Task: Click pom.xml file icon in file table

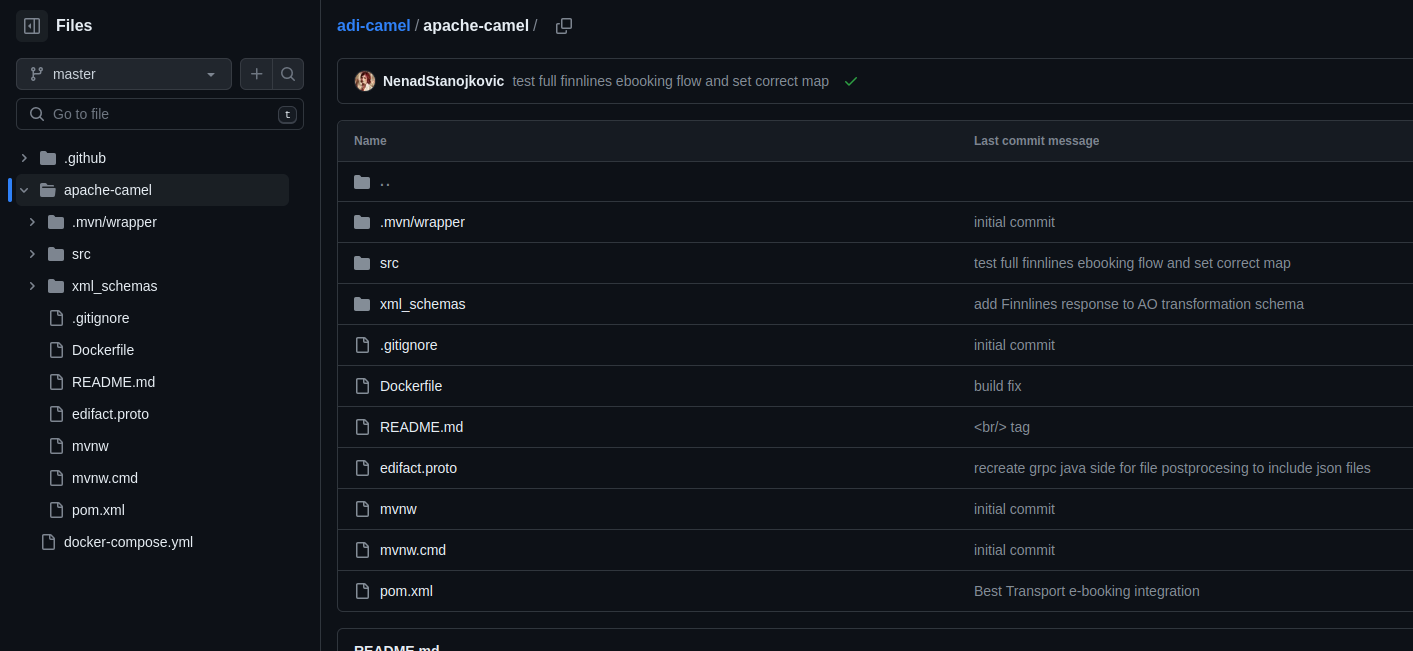Action: click(x=362, y=591)
